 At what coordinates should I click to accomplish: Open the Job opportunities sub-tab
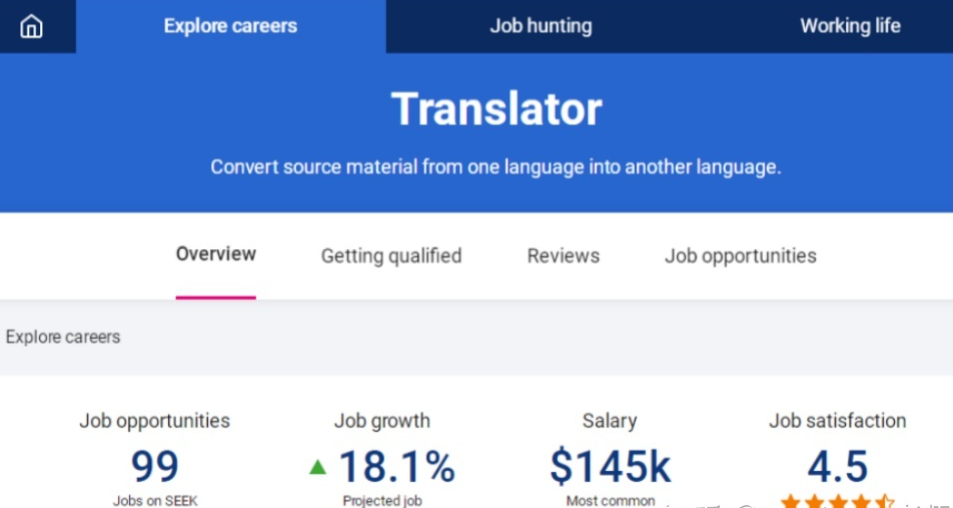740,256
